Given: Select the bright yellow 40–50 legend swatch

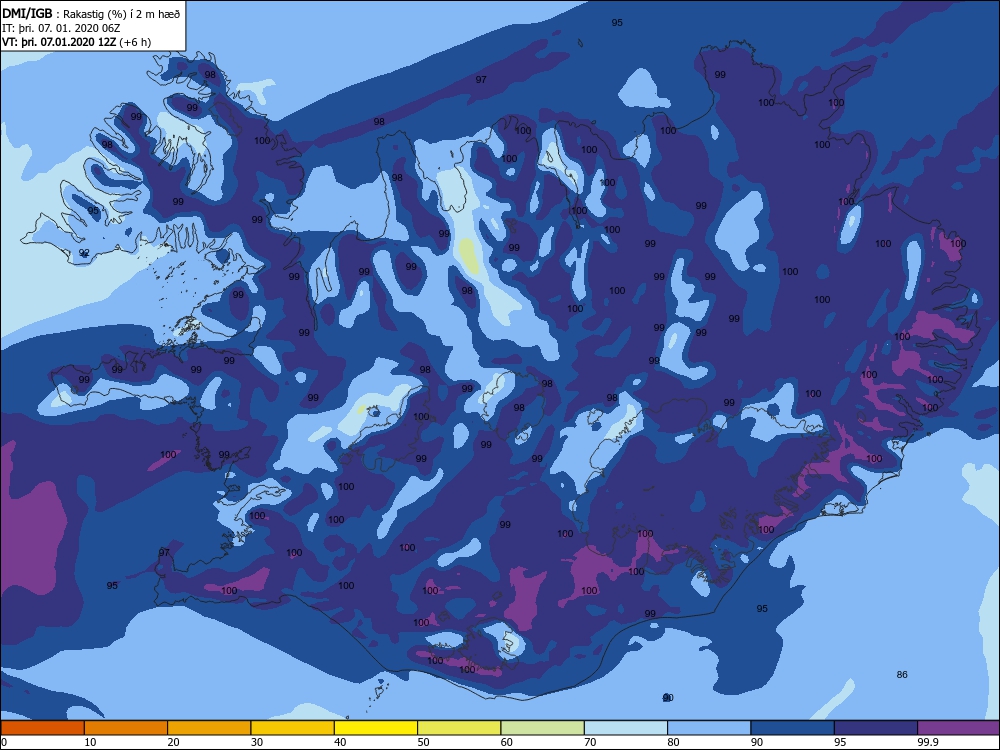Looking at the screenshot, I should [x=376, y=728].
